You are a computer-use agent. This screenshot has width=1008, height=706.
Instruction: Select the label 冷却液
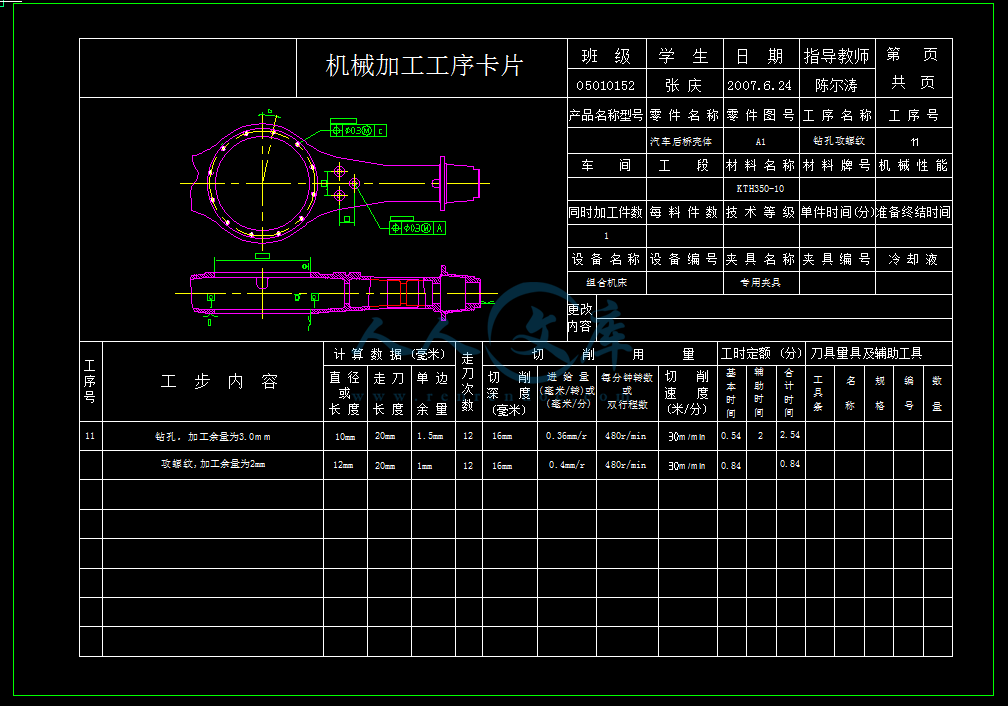[x=914, y=259]
